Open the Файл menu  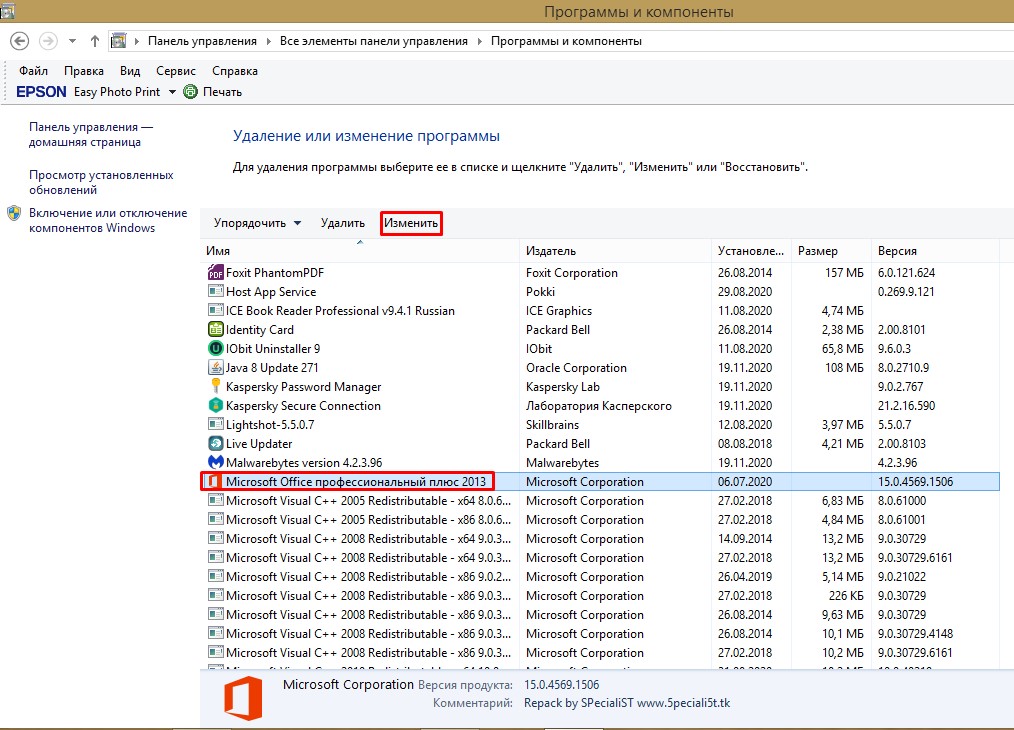pyautogui.click(x=33, y=71)
